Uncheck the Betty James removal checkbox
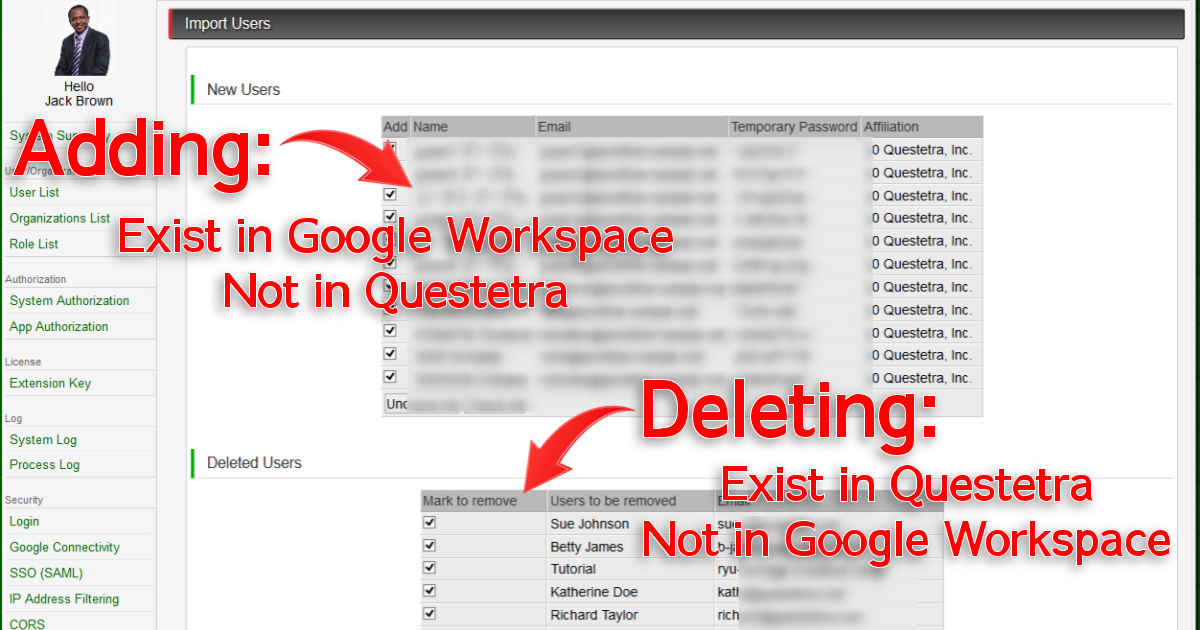This screenshot has height=630, width=1200. click(430, 546)
